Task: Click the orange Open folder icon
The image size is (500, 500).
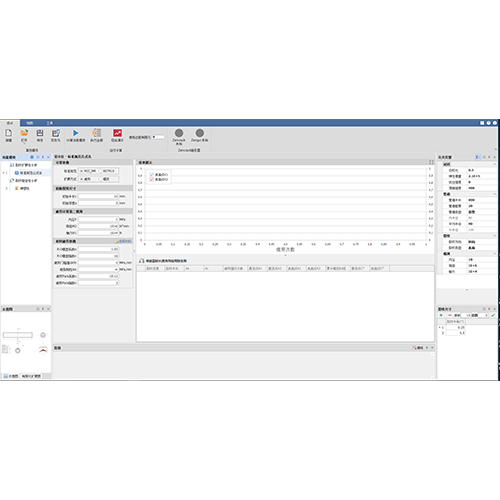Action: click(24, 133)
